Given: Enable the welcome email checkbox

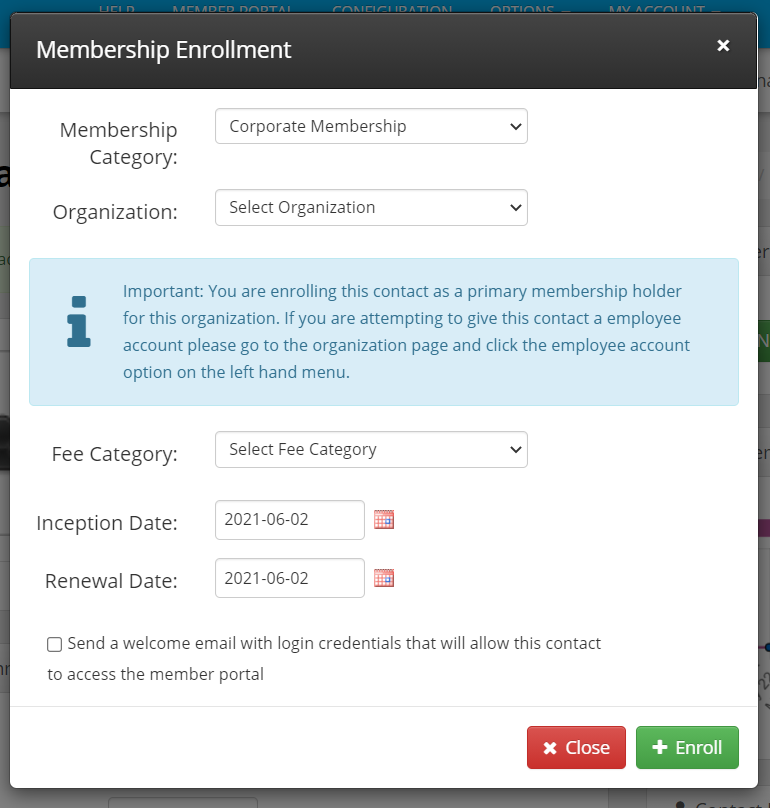Looking at the screenshot, I should (x=55, y=644).
